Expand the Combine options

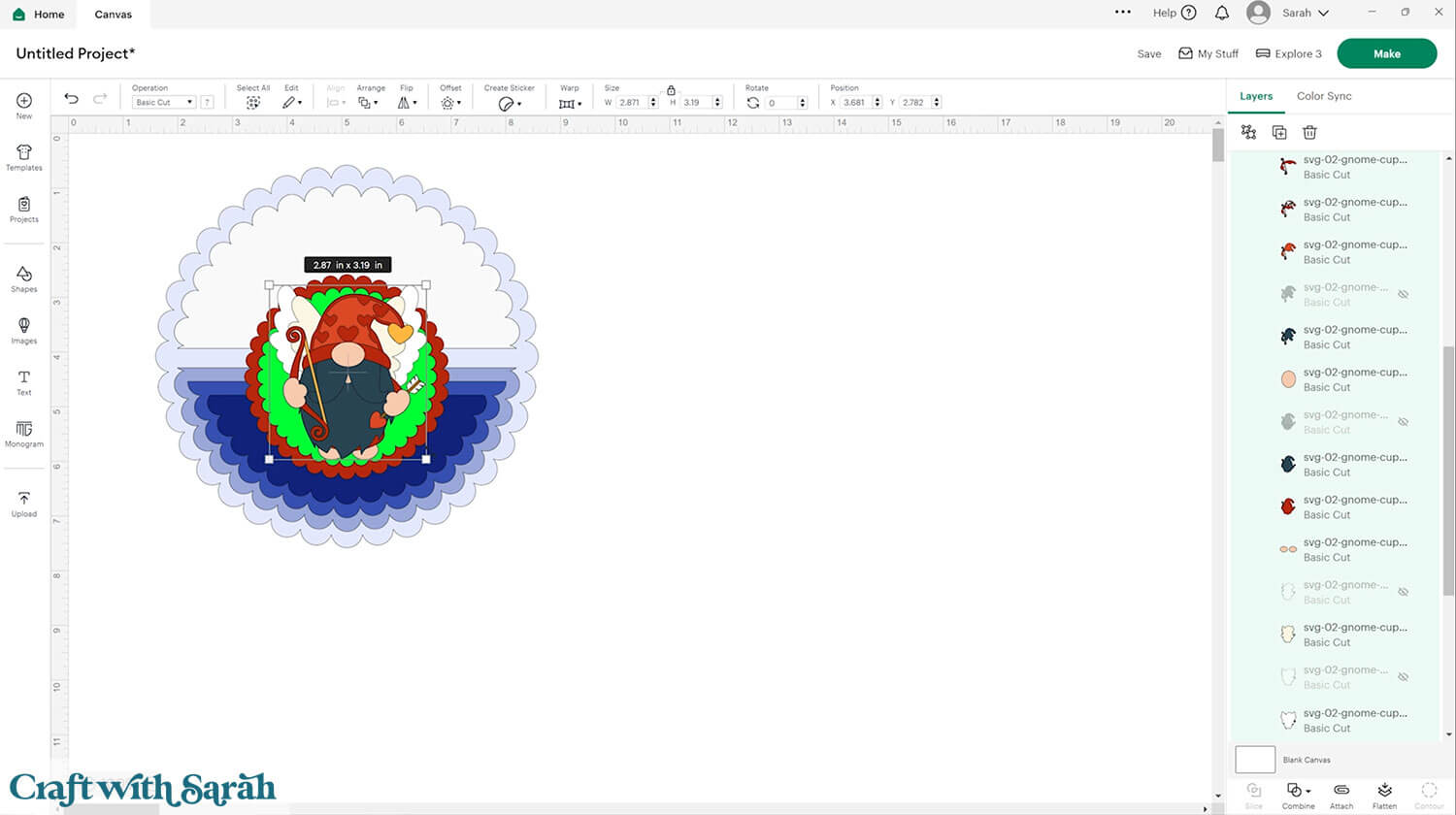tap(1298, 795)
